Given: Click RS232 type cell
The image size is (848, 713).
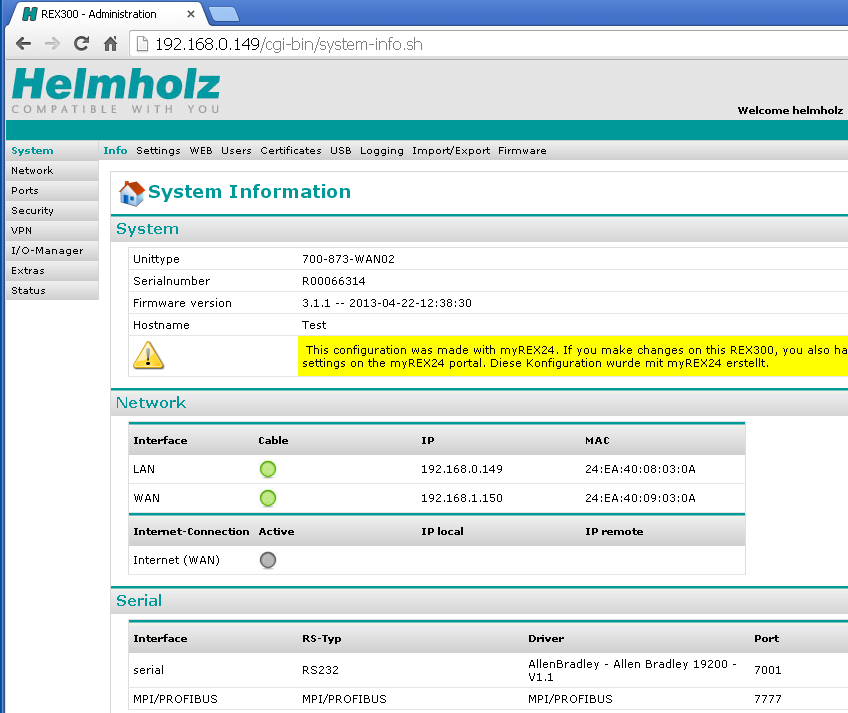Looking at the screenshot, I should pos(320,670).
